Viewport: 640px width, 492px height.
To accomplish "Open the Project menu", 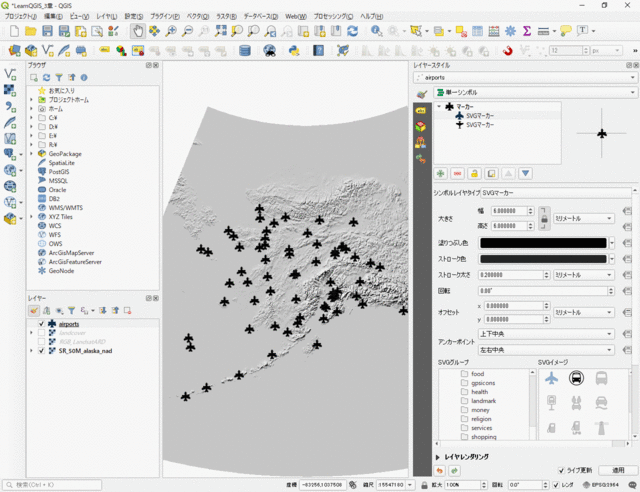I will 20,16.
